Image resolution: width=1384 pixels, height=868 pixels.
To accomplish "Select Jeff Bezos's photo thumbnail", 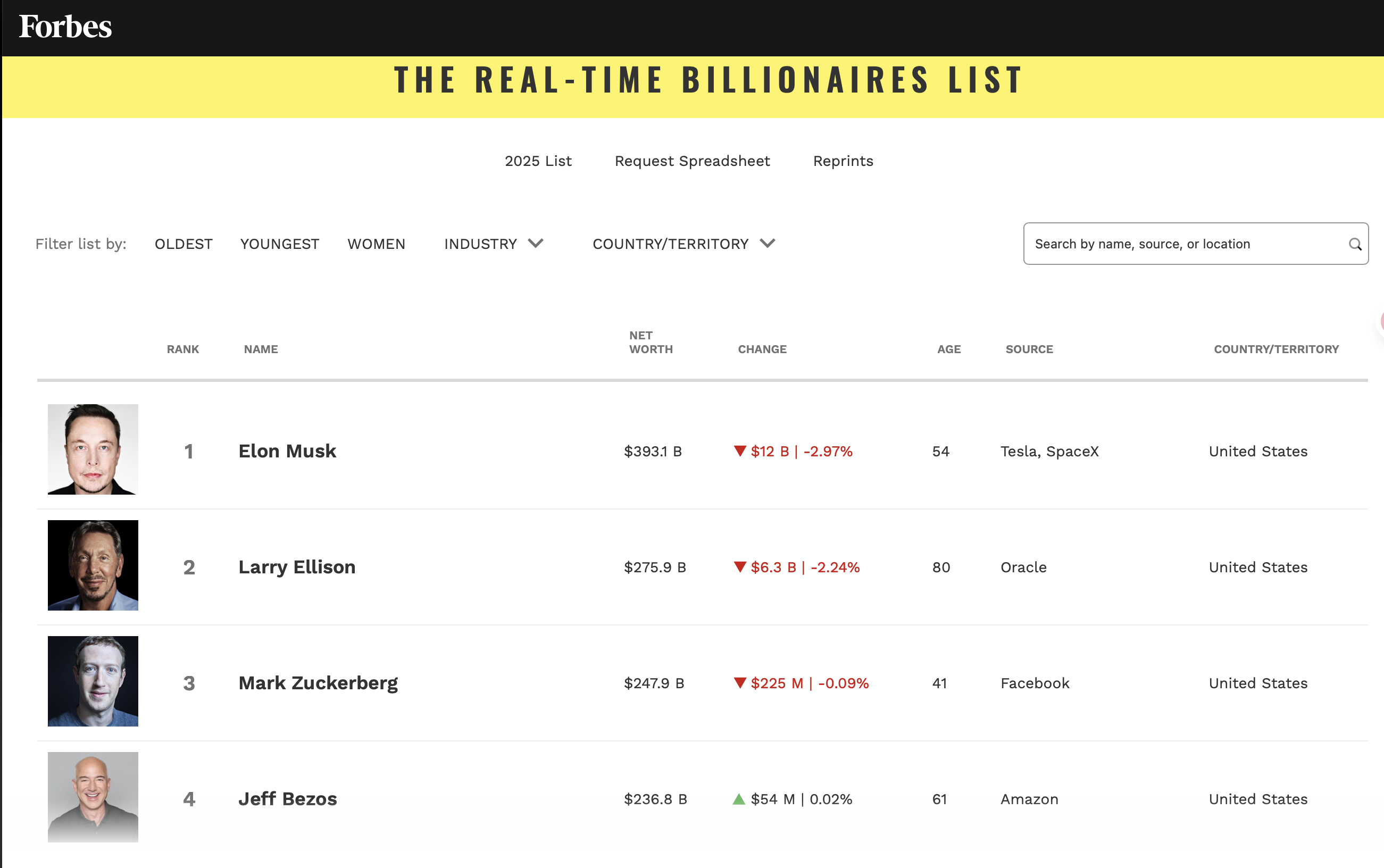I will (93, 797).
